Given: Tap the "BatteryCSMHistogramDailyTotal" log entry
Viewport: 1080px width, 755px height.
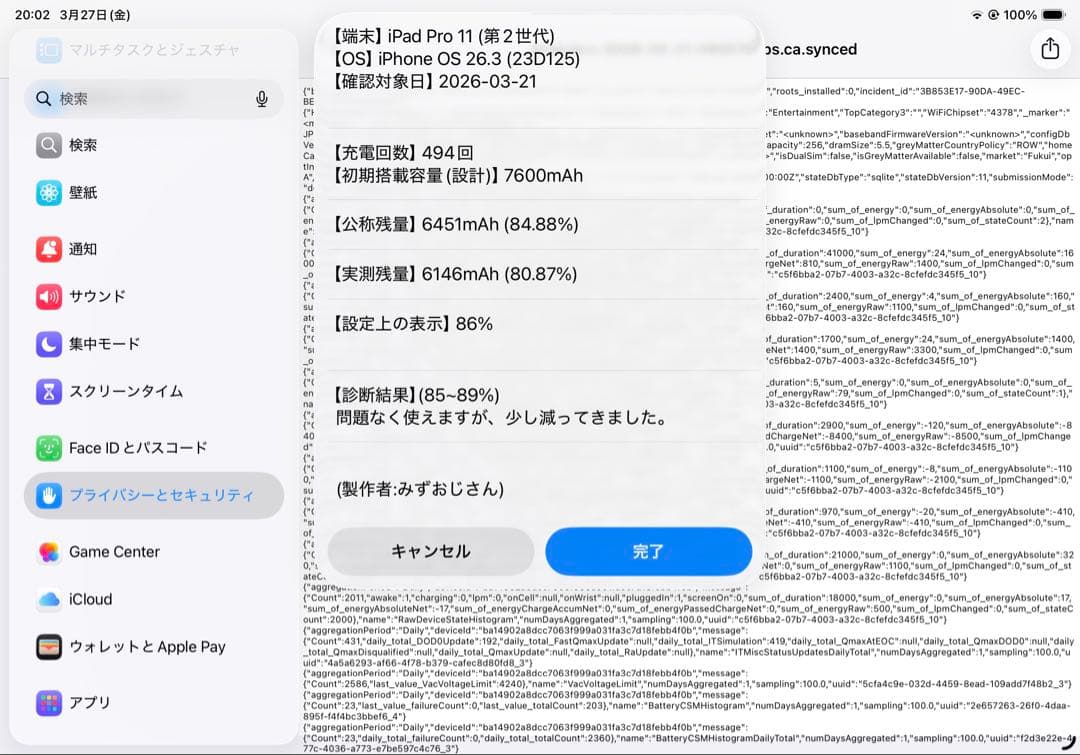Looking at the screenshot, I should pos(687,738).
